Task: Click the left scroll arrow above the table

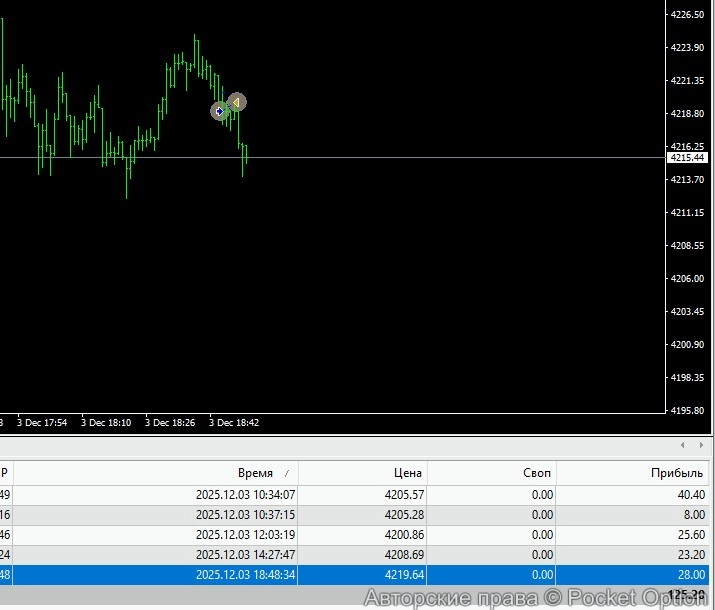Action: [x=683, y=445]
